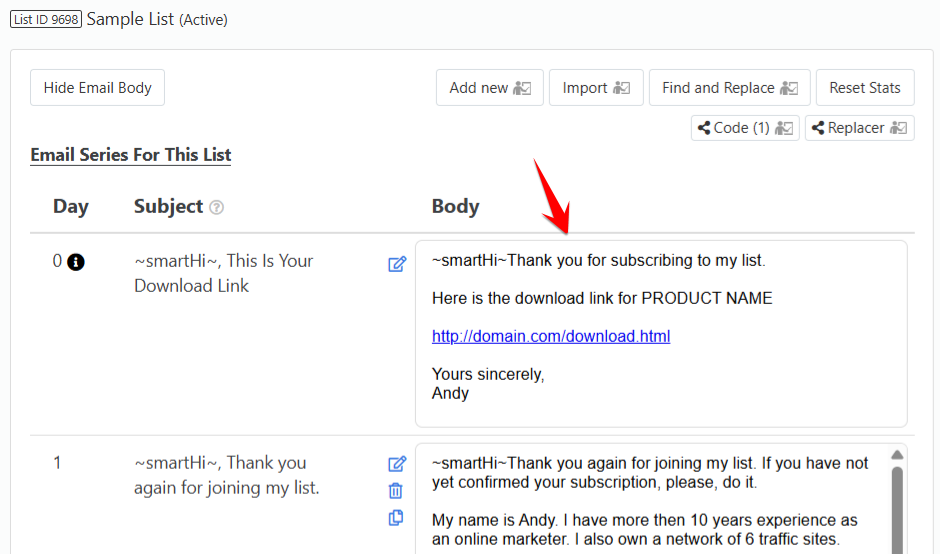Click the Day 1 email body scrollbar
Image resolution: width=940 pixels, height=554 pixels.
[x=897, y=511]
